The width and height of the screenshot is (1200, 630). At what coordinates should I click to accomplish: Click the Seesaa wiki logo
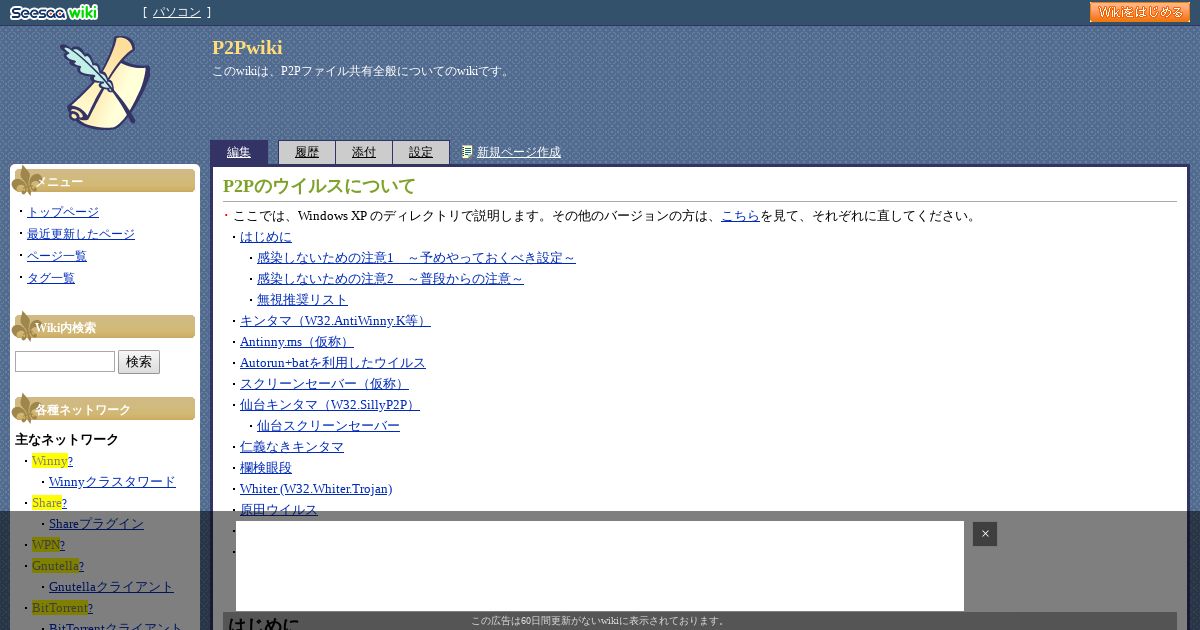(x=54, y=12)
